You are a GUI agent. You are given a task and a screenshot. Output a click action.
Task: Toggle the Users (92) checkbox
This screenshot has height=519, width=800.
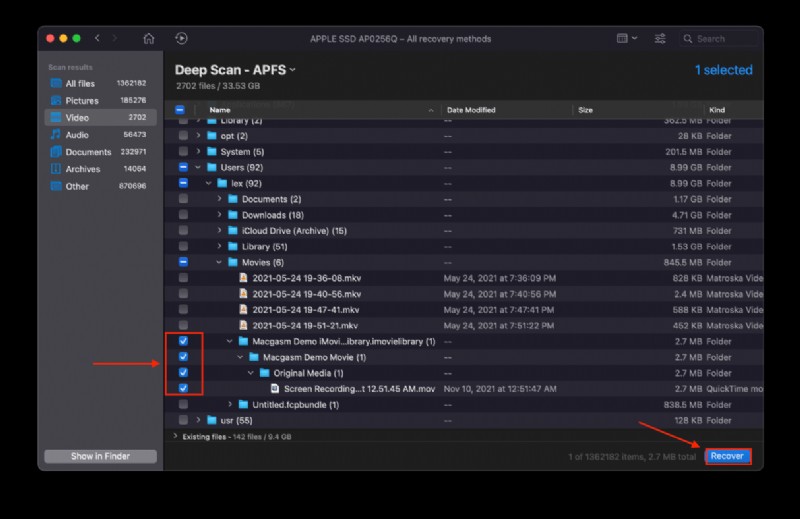pos(183,167)
